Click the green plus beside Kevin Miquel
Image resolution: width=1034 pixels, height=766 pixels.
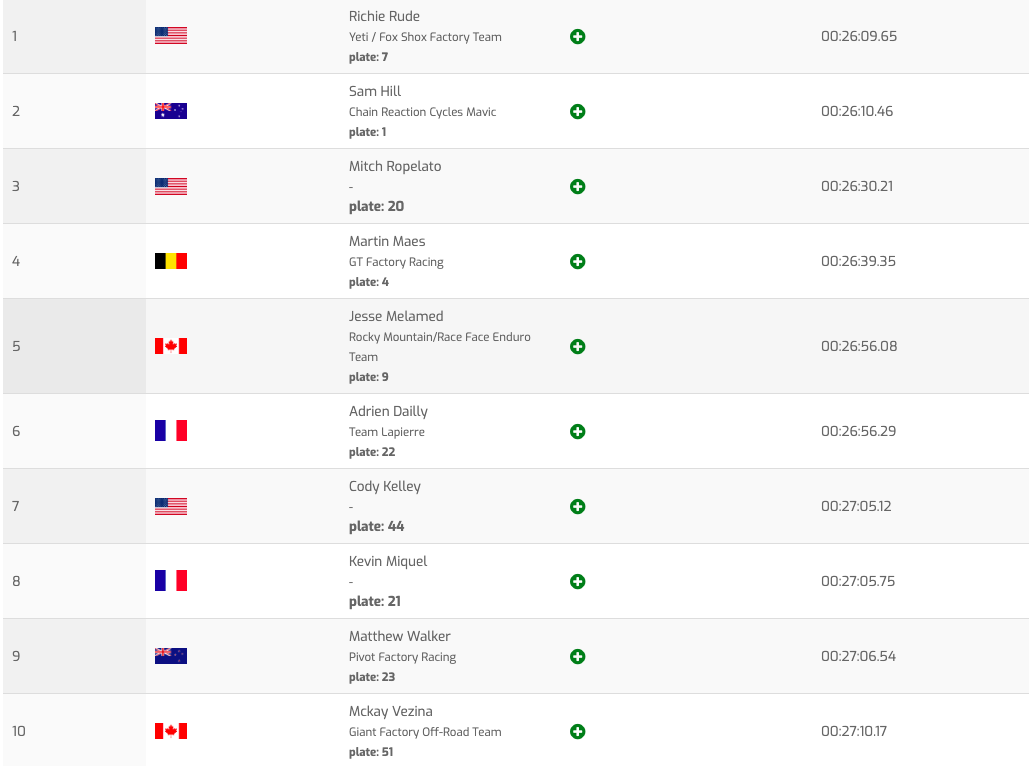click(577, 582)
